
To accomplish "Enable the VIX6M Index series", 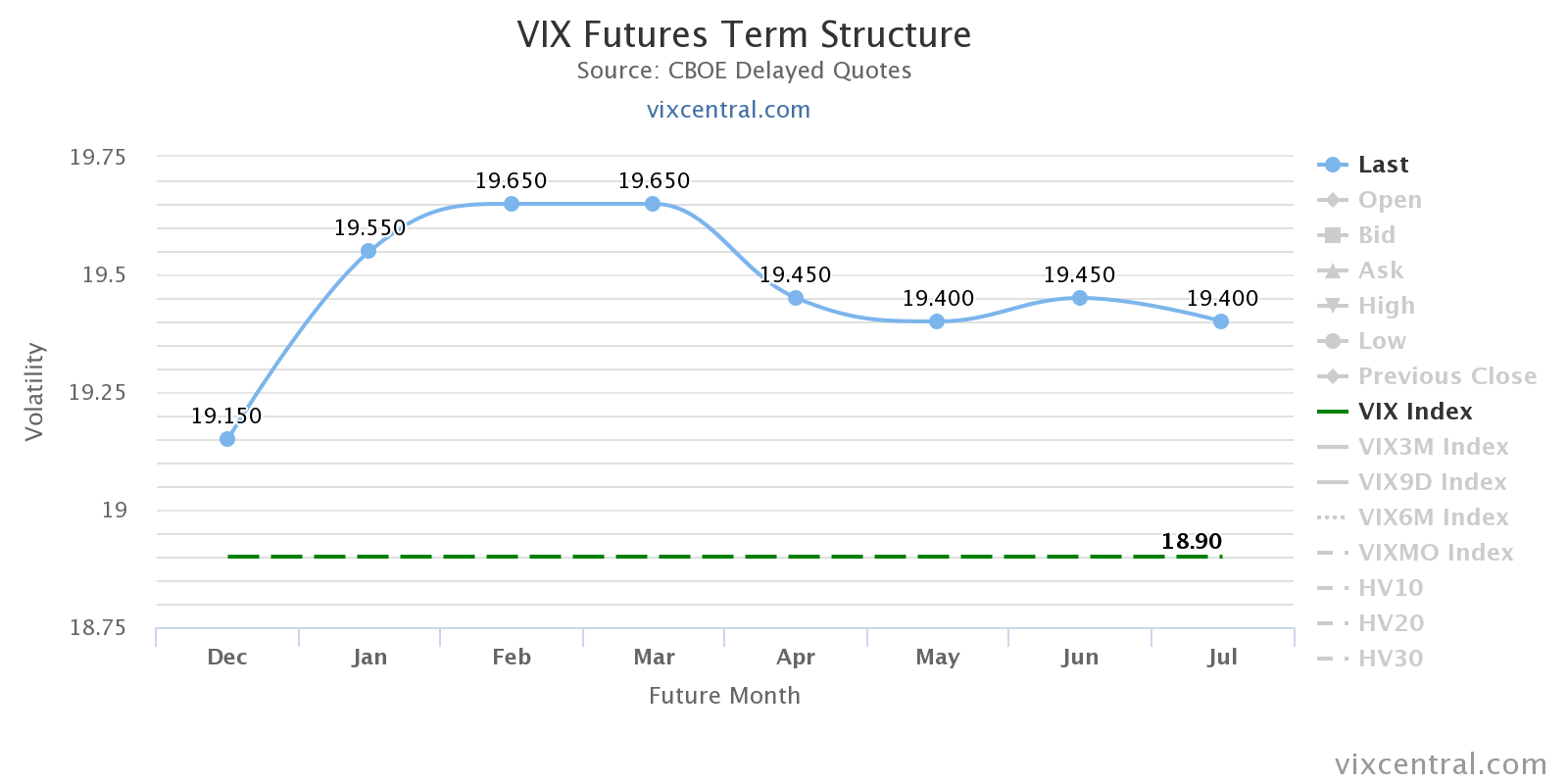I will (1433, 517).
